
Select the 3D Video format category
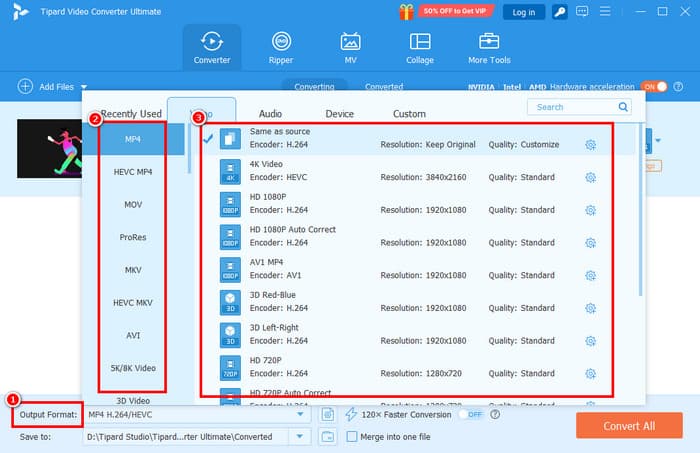133,400
